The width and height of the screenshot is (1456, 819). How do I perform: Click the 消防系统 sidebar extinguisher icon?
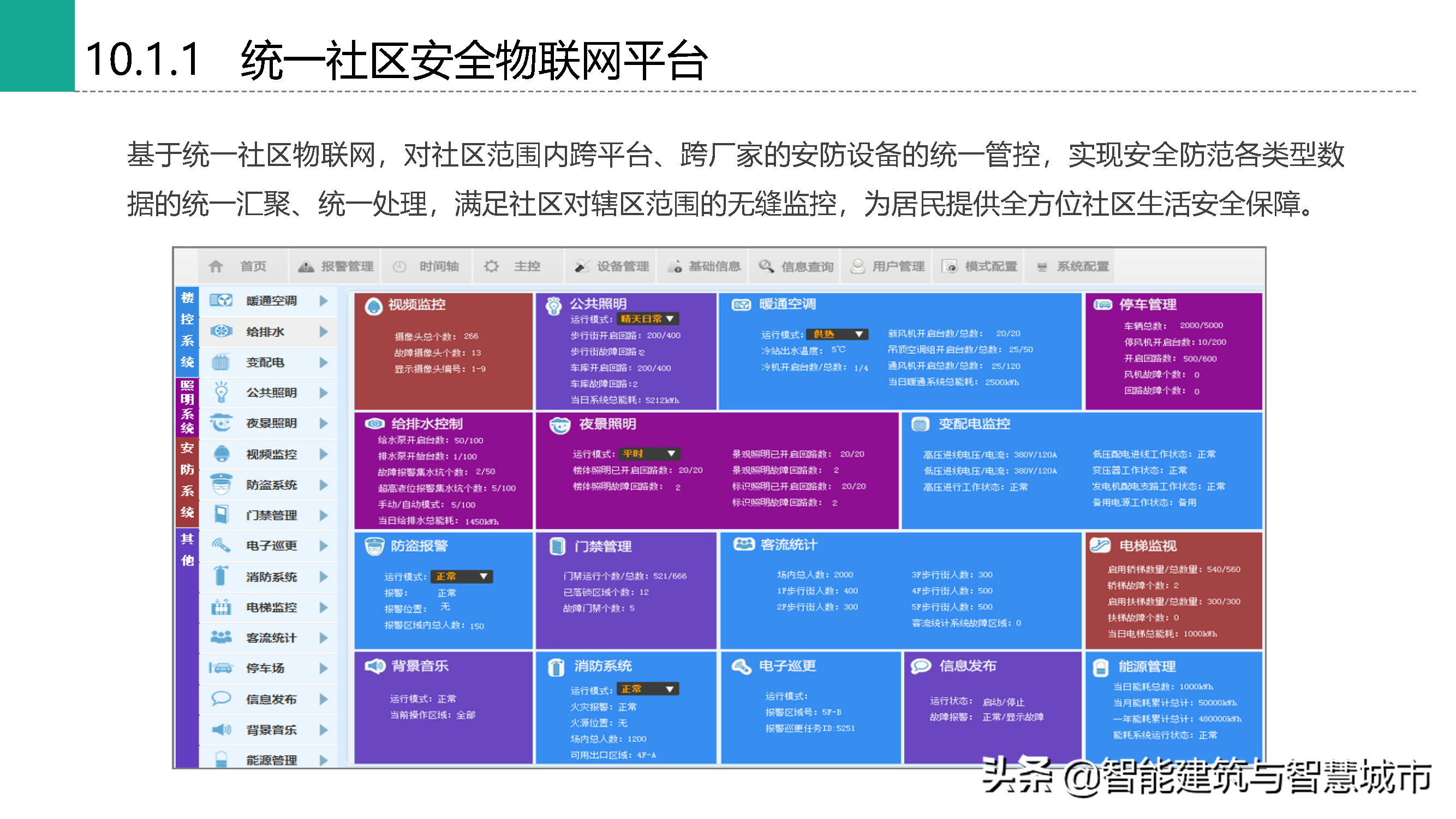[x=221, y=576]
